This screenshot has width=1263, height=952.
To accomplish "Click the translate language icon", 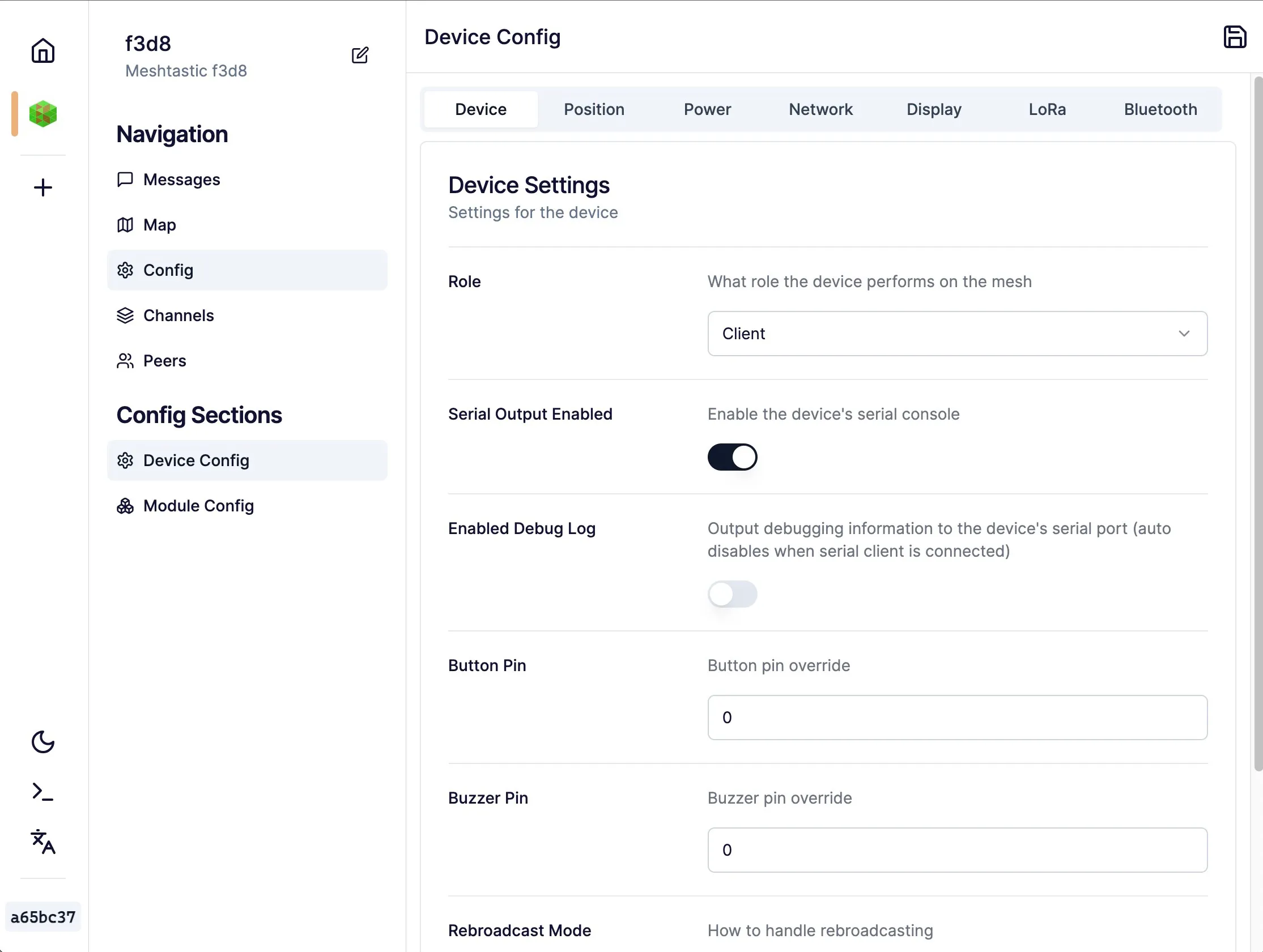I will pyautogui.click(x=43, y=841).
